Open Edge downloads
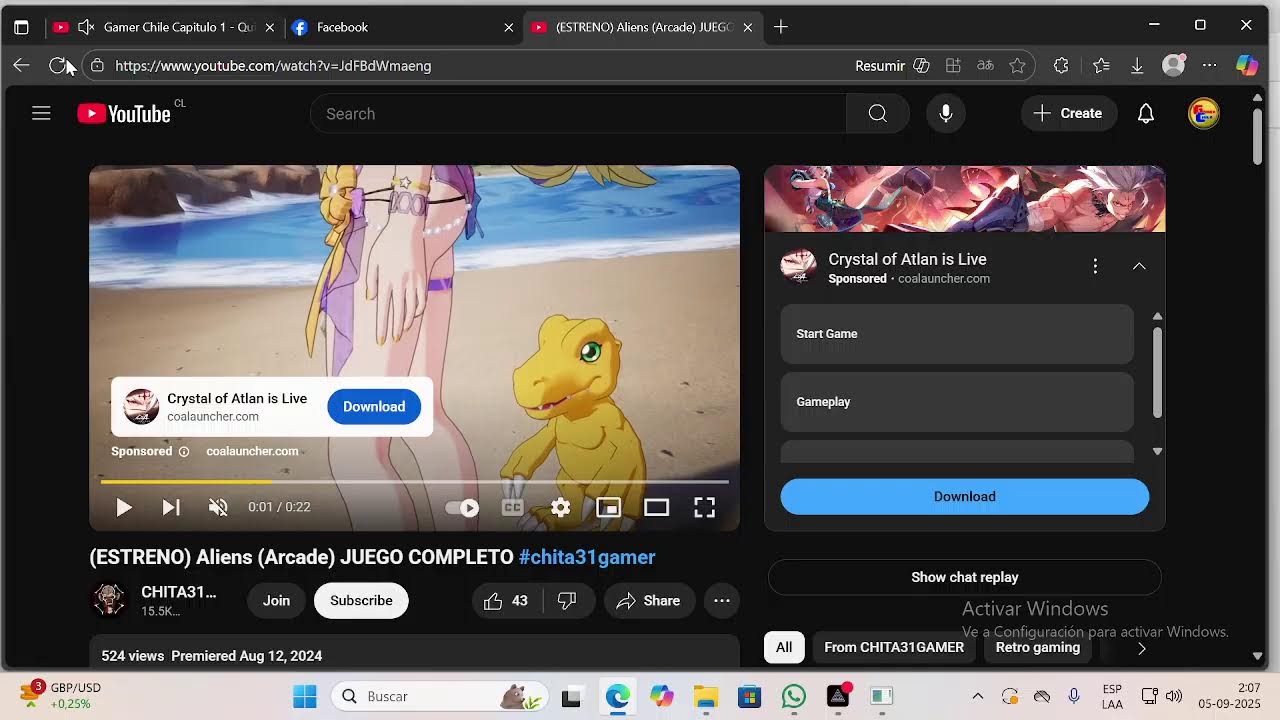Image resolution: width=1280 pixels, height=720 pixels. tap(1137, 66)
